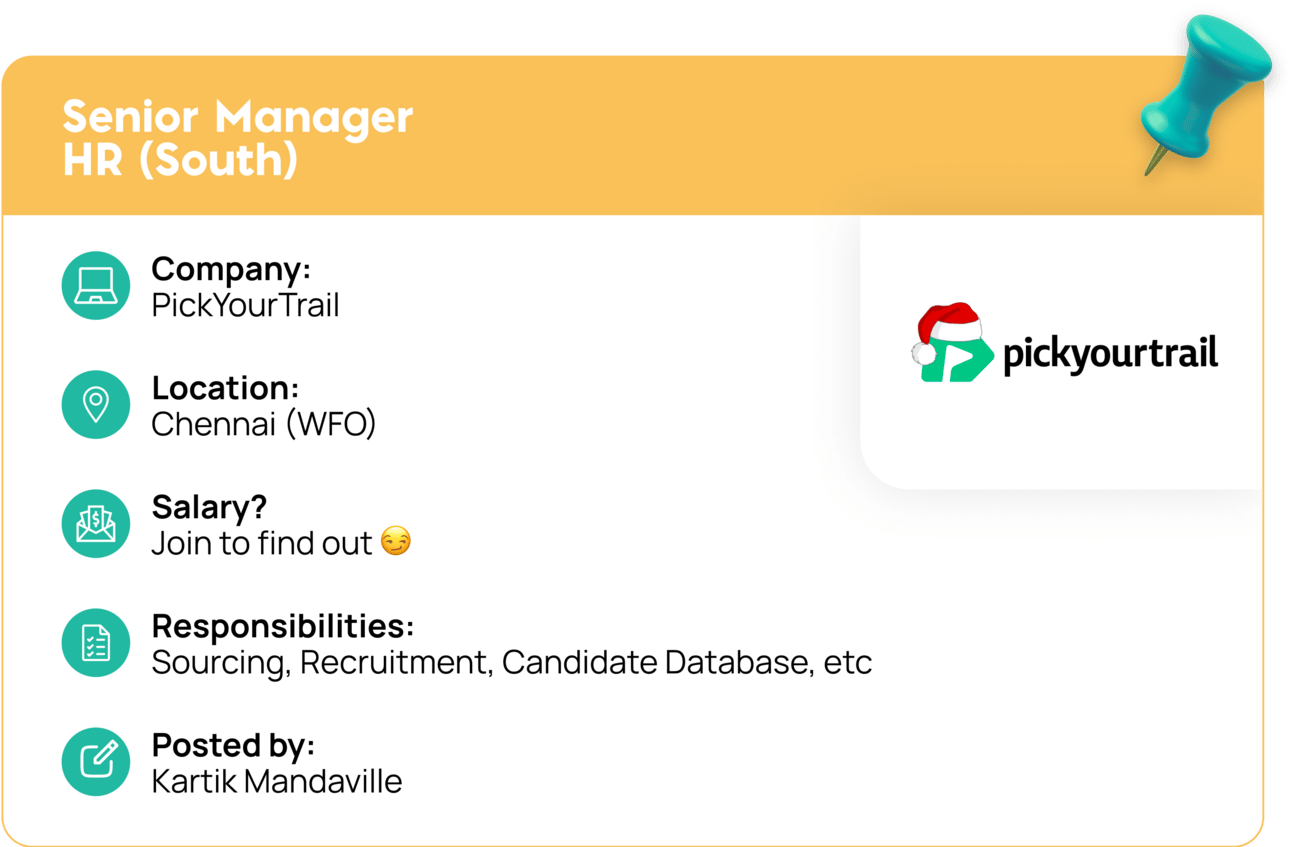Click the Salary? label
The height and width of the screenshot is (847, 1292).
tap(209, 507)
